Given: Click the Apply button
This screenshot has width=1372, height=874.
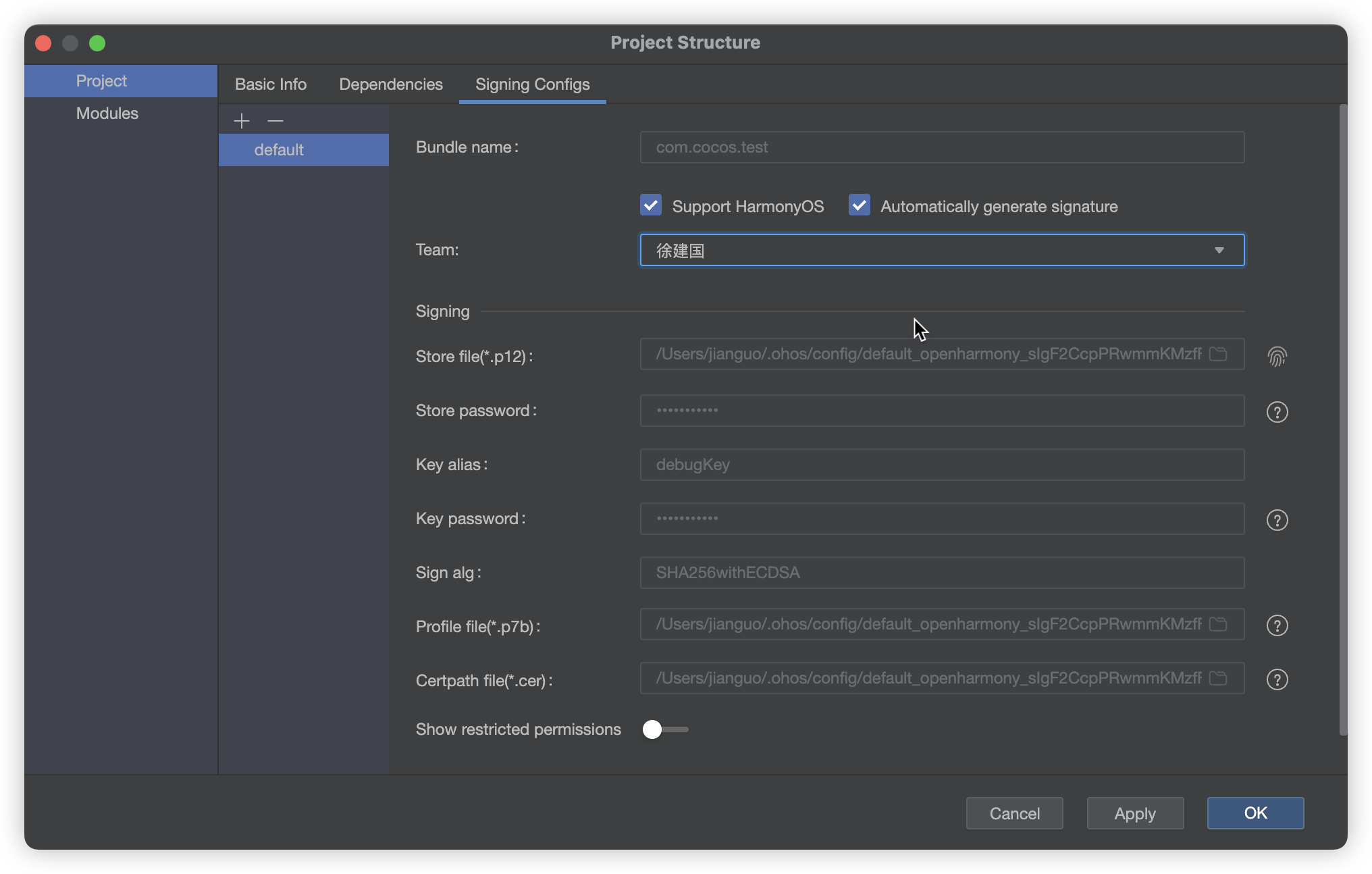Looking at the screenshot, I should [x=1135, y=812].
